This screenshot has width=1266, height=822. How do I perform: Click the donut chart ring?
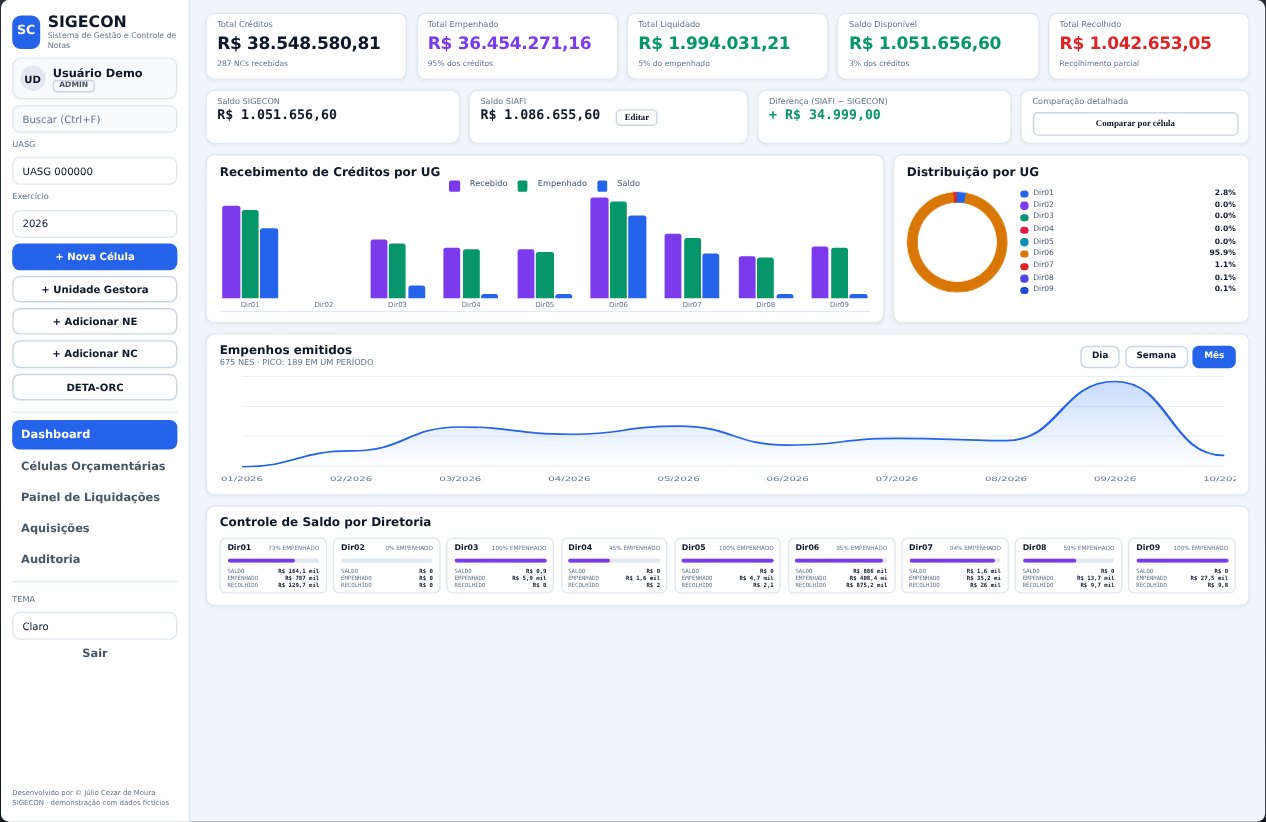957,242
